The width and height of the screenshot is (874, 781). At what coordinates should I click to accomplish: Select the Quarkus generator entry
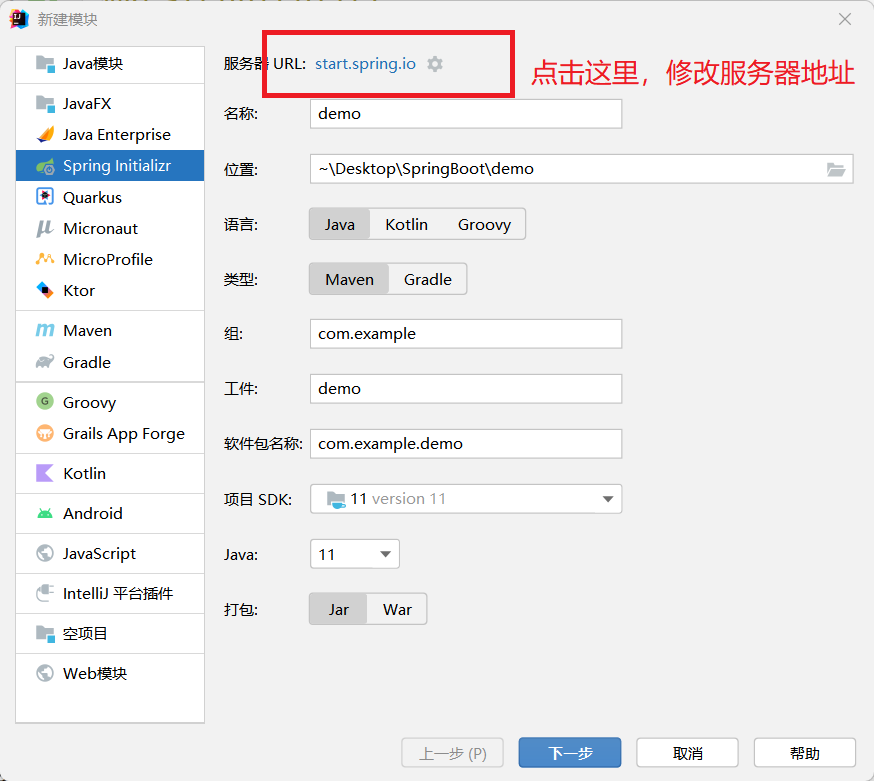pos(110,197)
